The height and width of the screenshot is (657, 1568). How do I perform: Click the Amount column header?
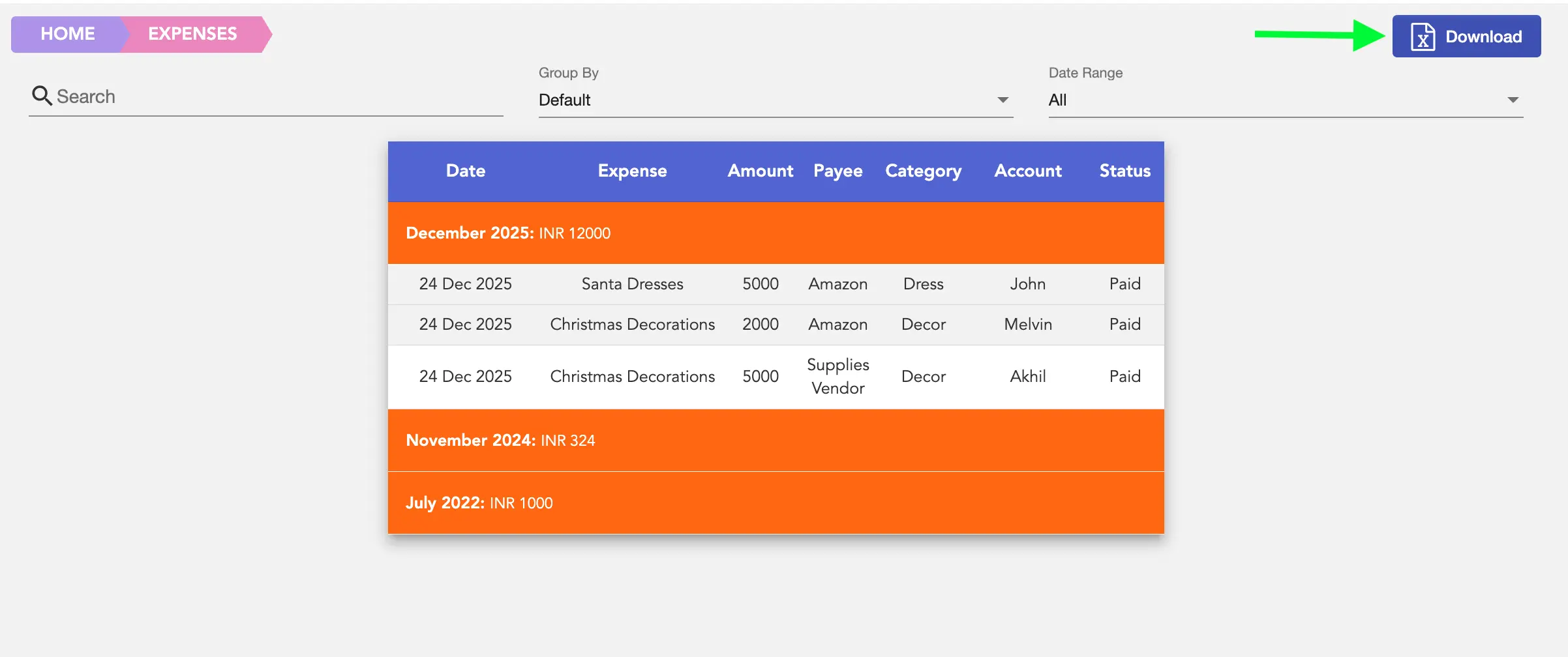761,171
